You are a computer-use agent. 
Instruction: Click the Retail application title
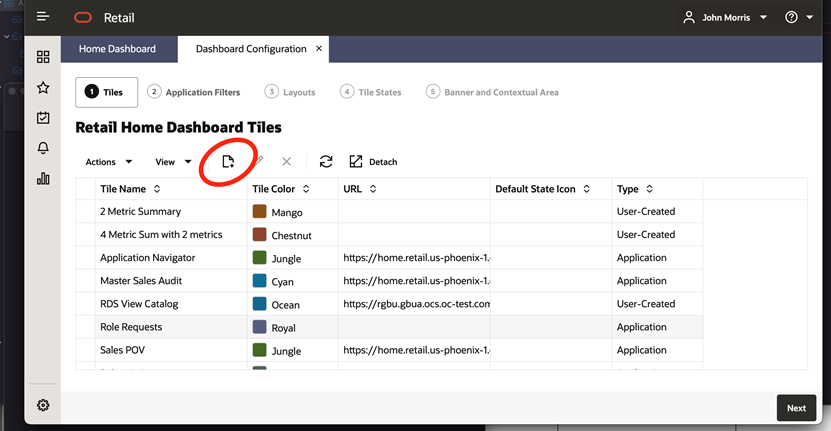click(x=119, y=18)
